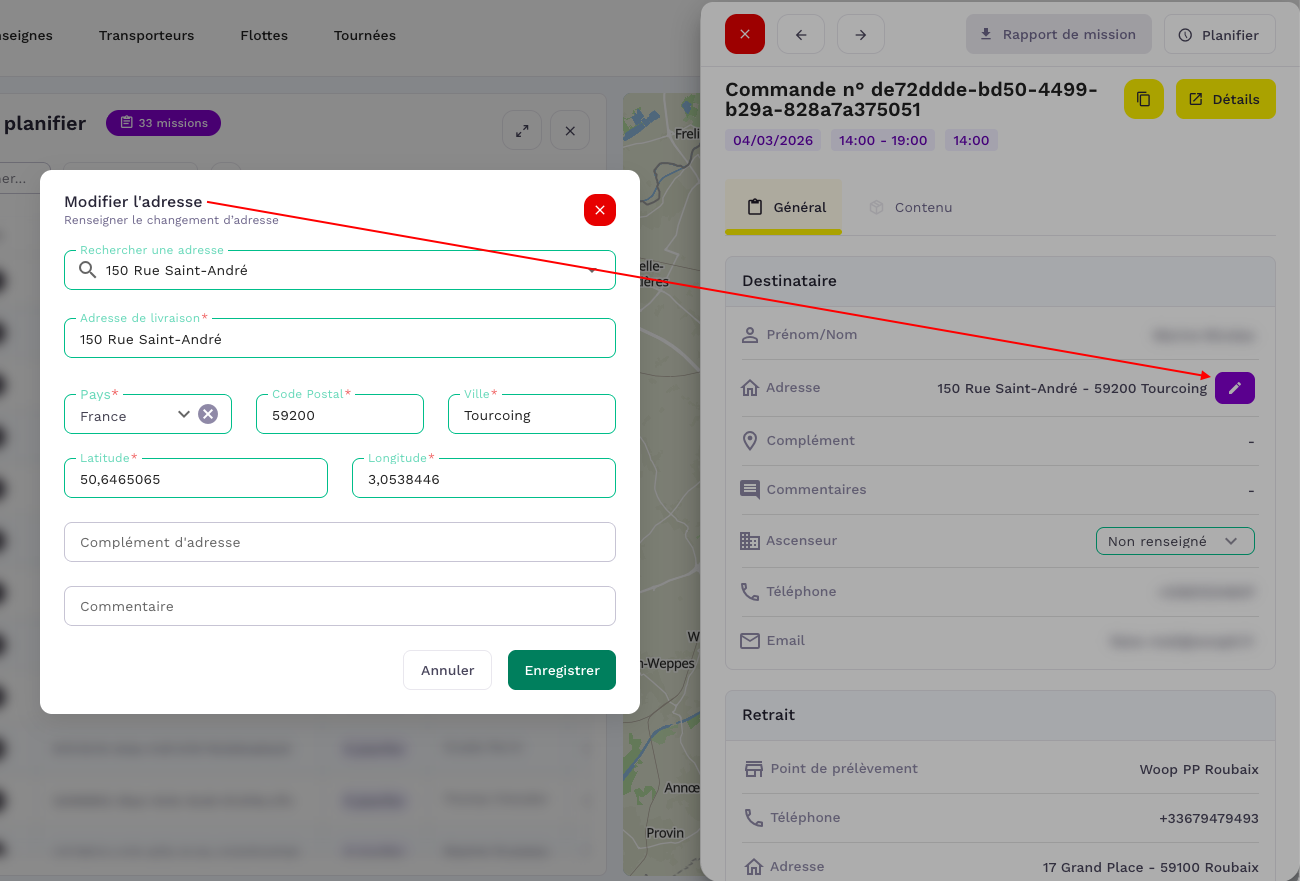Image resolution: width=1300 pixels, height=881 pixels.
Task: Open the Pays country dropdown
Action: coord(183,414)
